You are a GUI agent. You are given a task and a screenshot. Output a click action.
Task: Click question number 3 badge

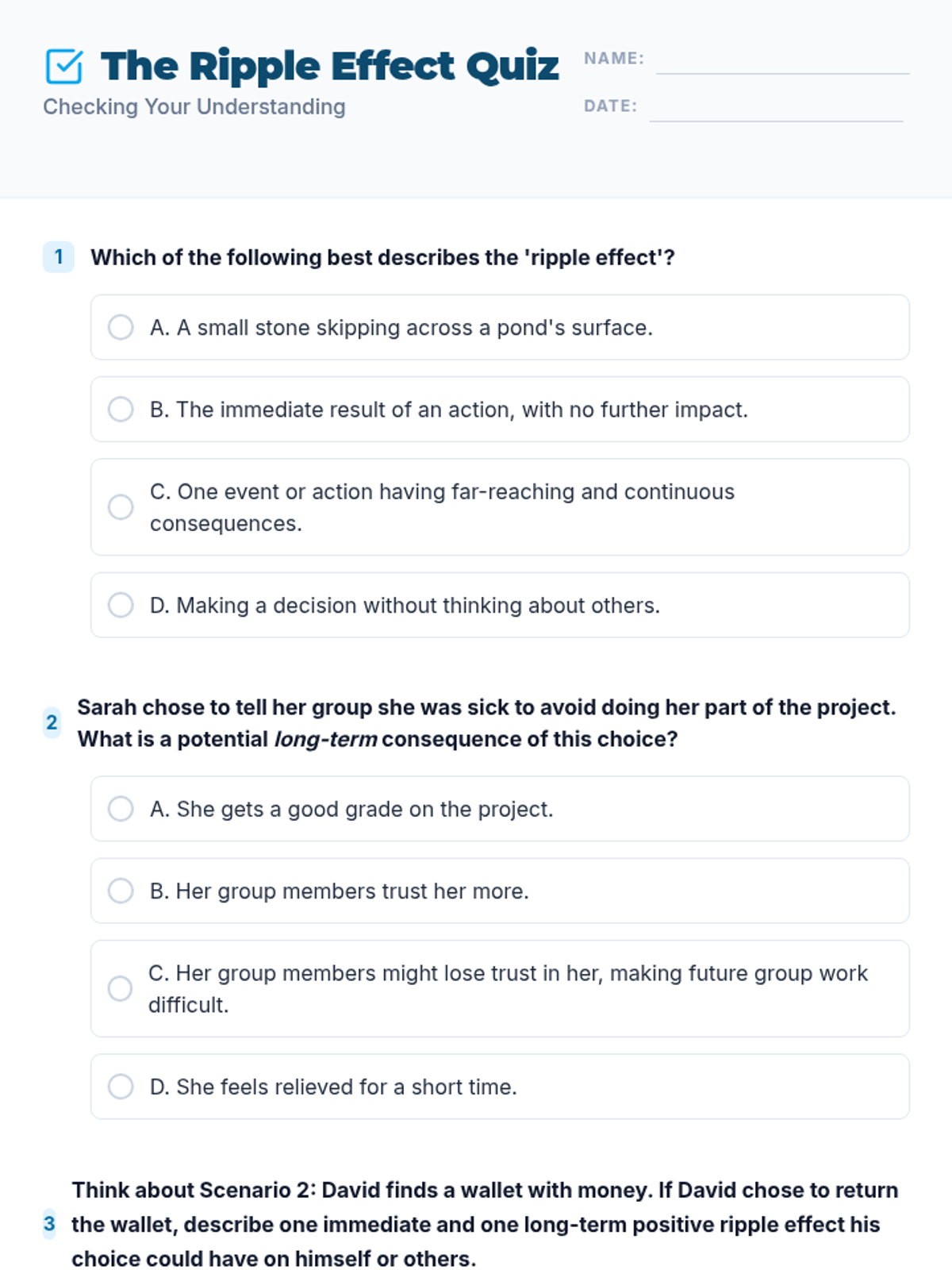click(x=49, y=1224)
